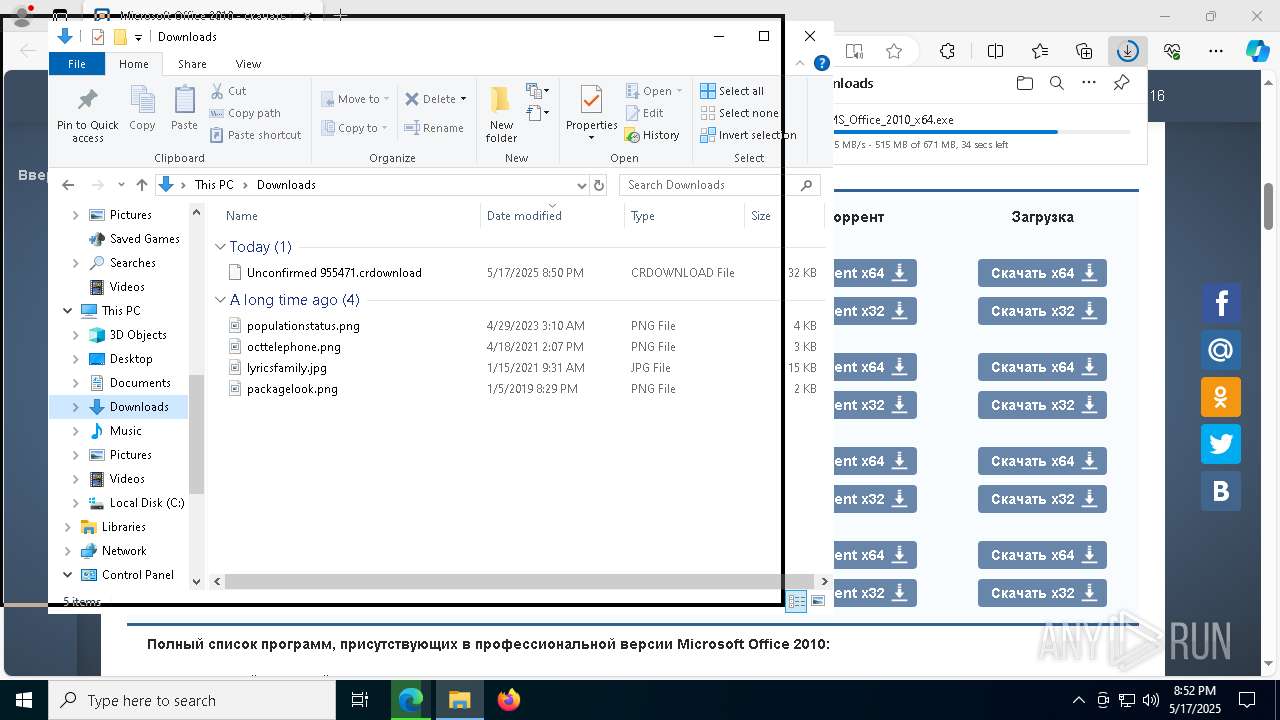This screenshot has height=720, width=1280.
Task: Click Properties icon in quick access toolbar
Action: click(x=98, y=37)
